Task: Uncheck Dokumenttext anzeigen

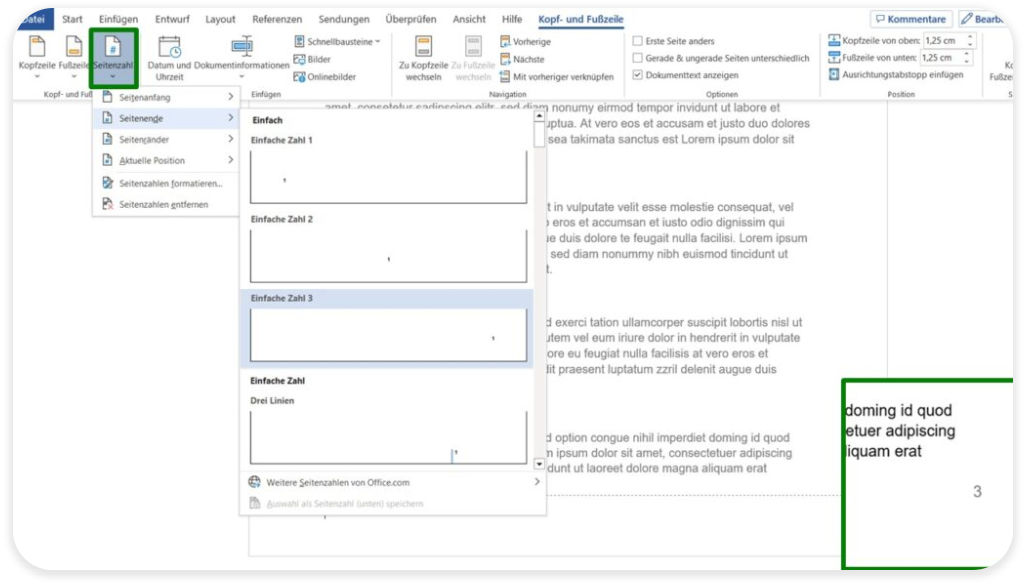Action: [x=637, y=75]
